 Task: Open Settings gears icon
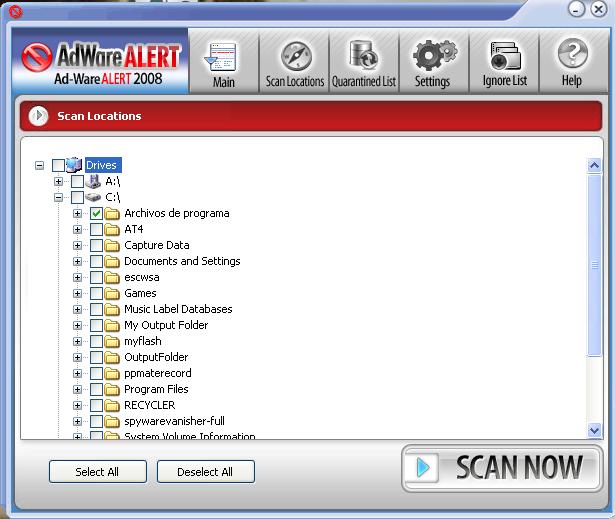(435, 55)
